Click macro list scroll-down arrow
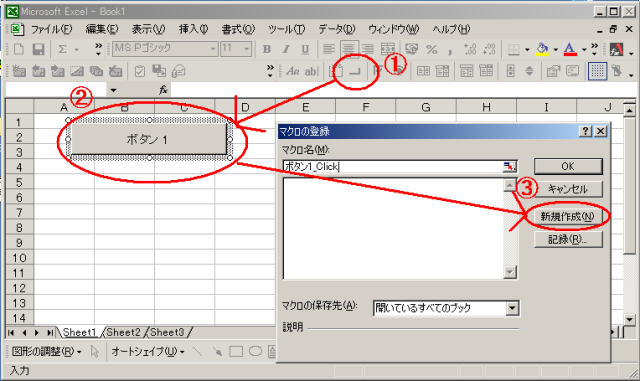 510,272
